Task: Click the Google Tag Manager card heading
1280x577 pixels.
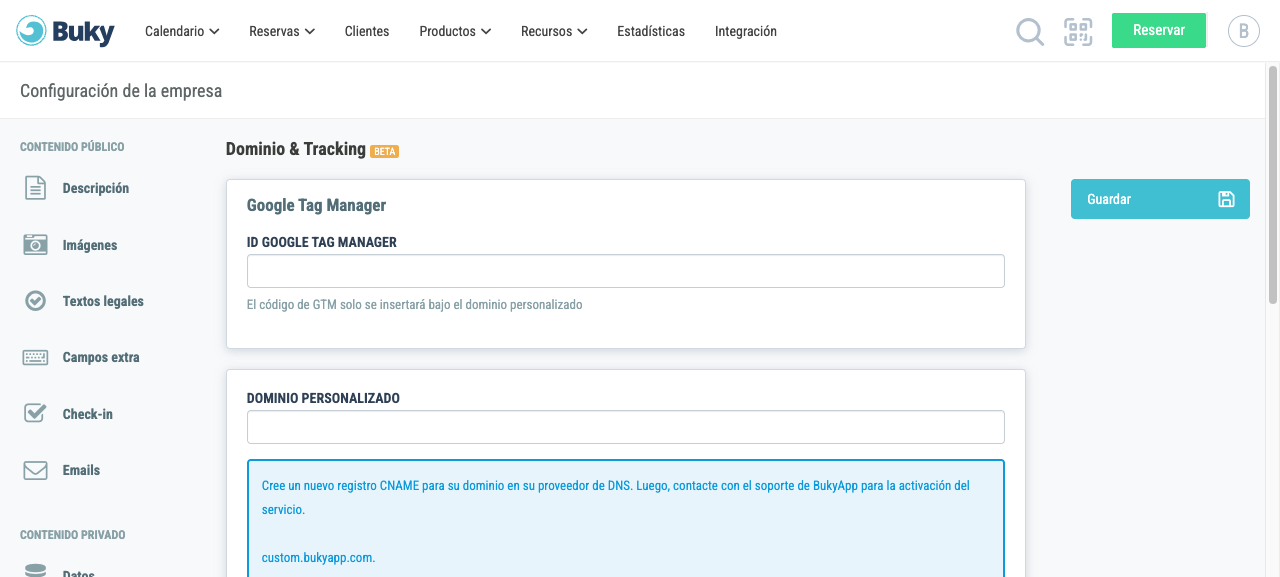Action: [x=316, y=205]
